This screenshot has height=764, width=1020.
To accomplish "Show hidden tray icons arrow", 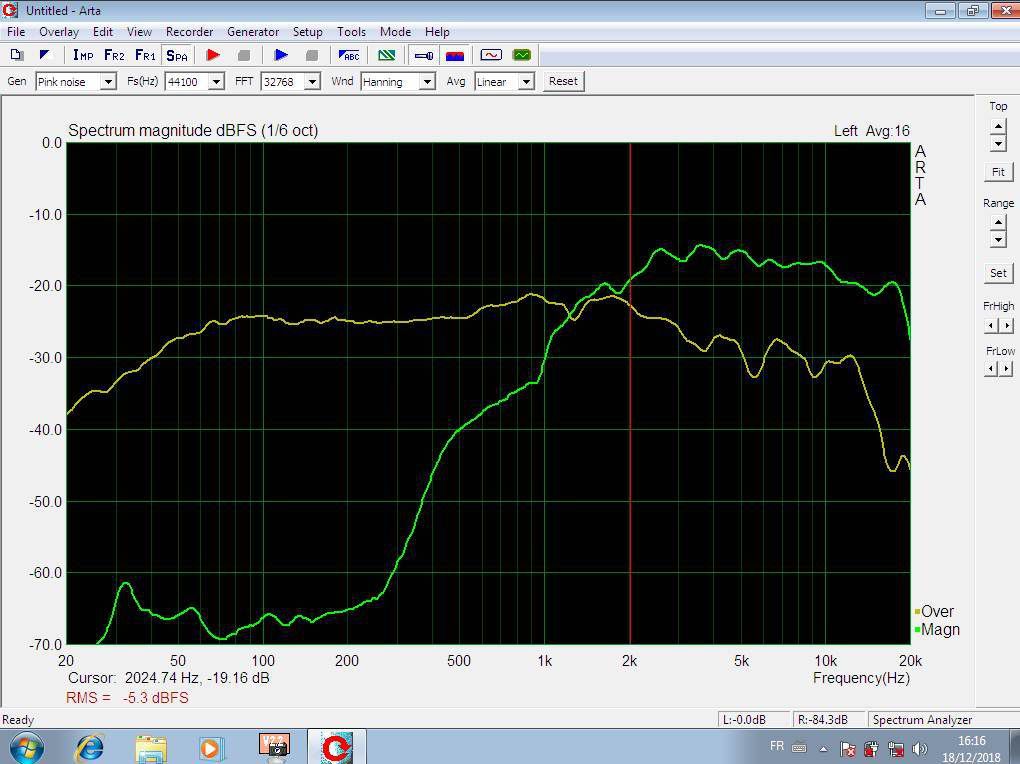I will [x=824, y=749].
